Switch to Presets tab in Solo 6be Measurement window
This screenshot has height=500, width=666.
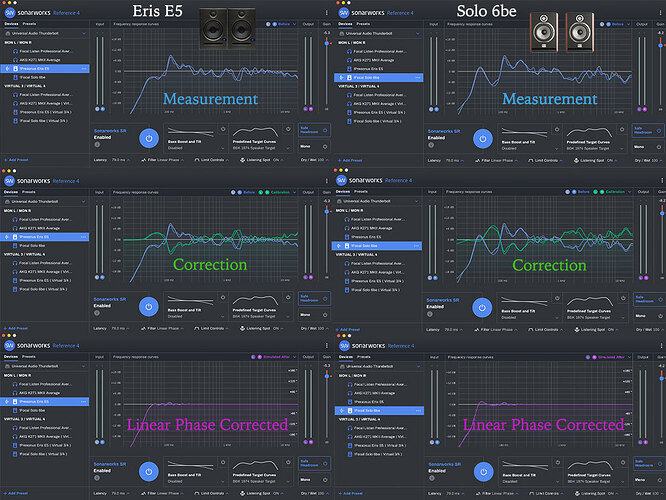pos(363,24)
